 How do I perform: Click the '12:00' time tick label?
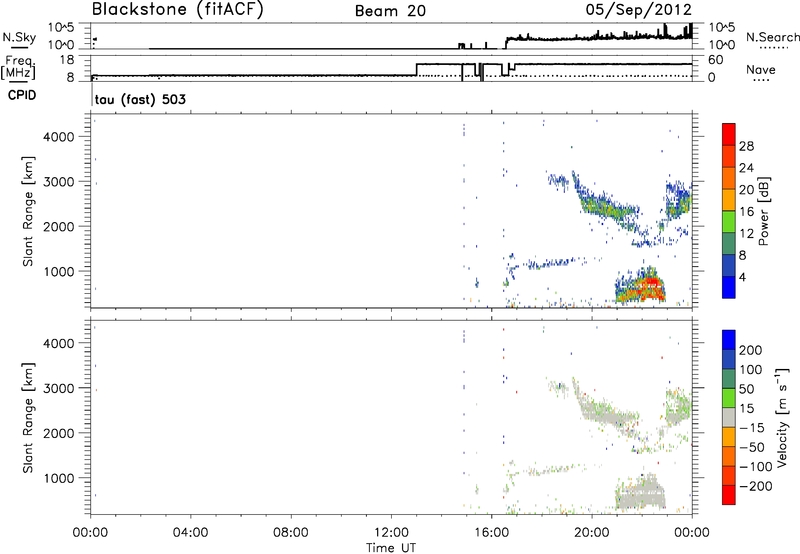click(x=391, y=533)
